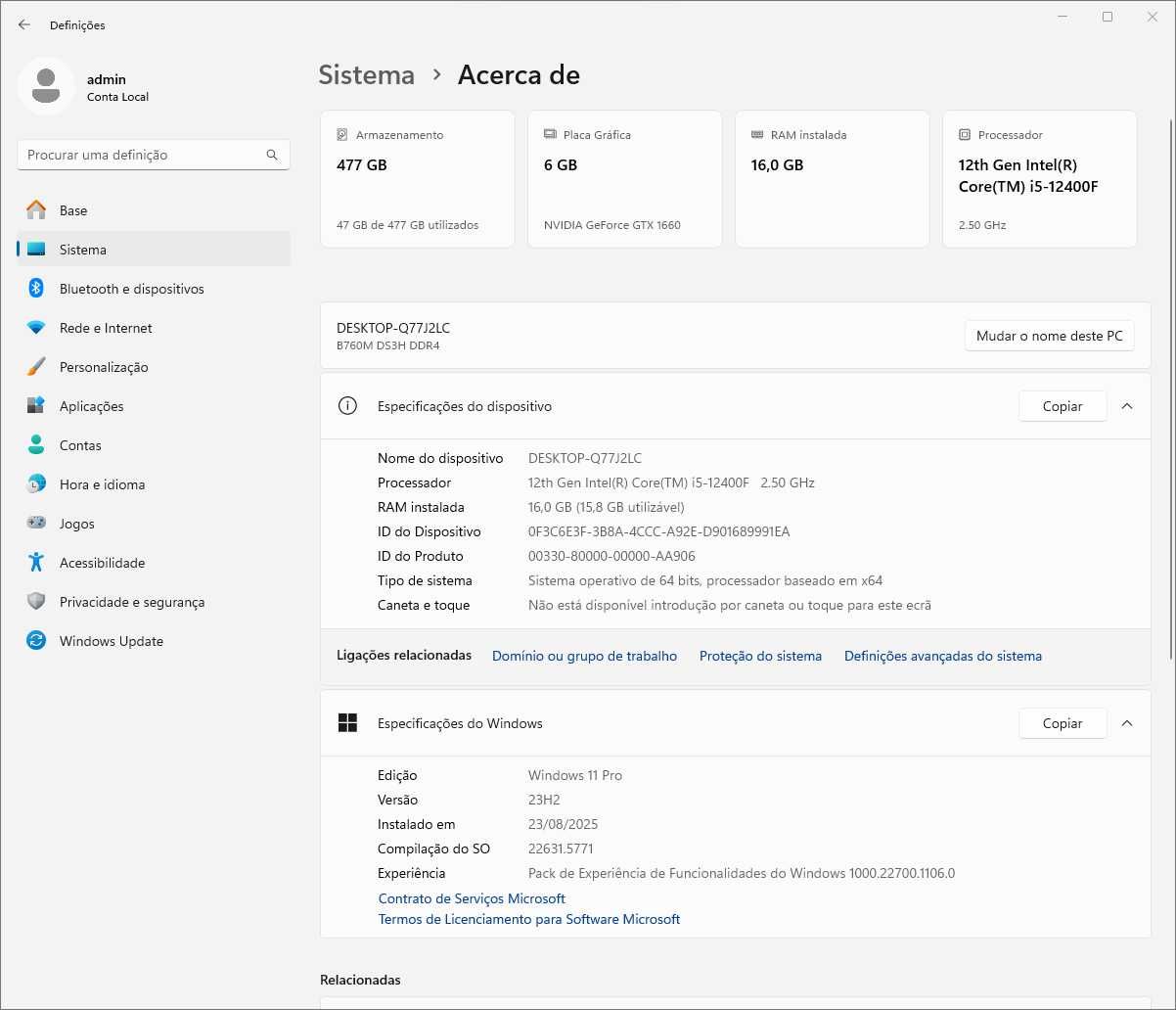Click the Contas person icon

coord(36,445)
